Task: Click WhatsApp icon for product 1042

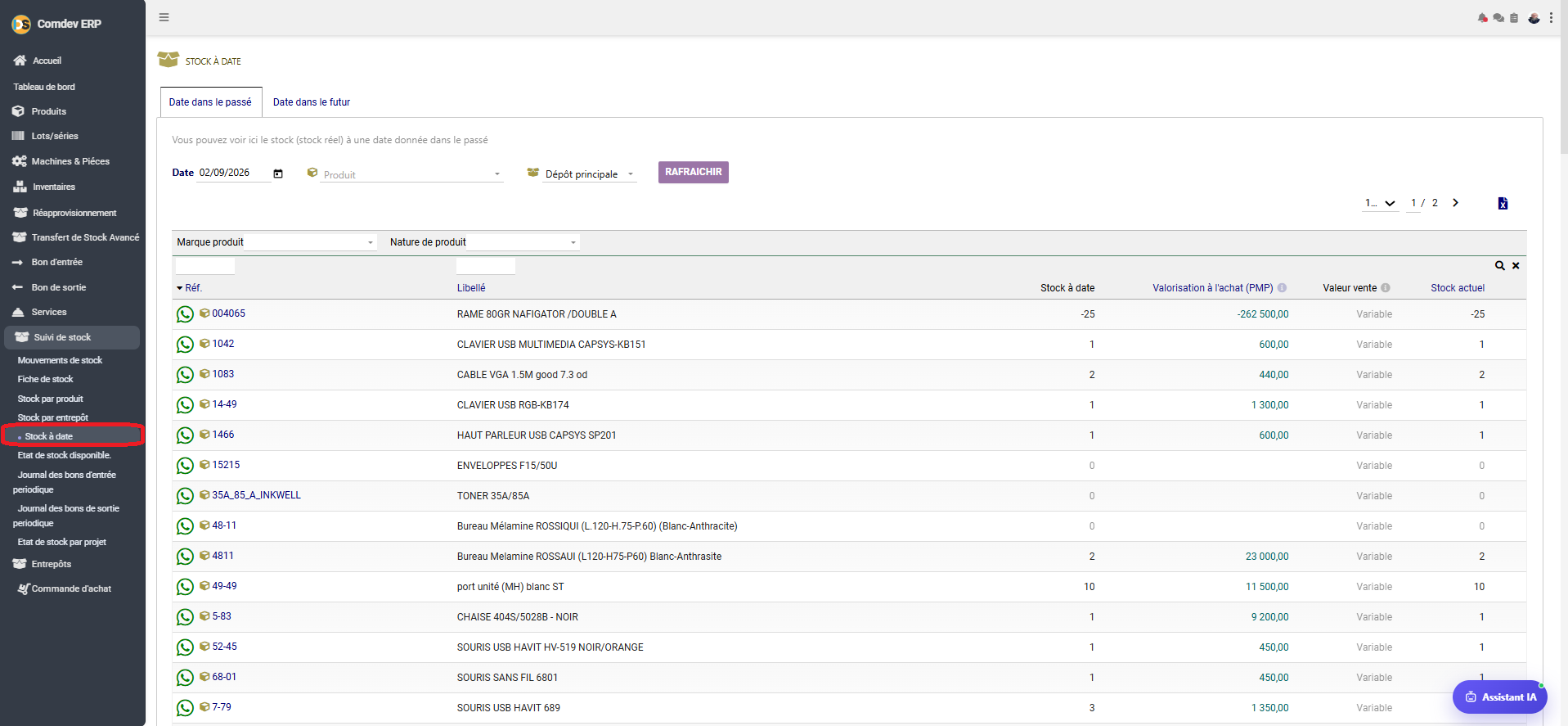Action: [186, 345]
